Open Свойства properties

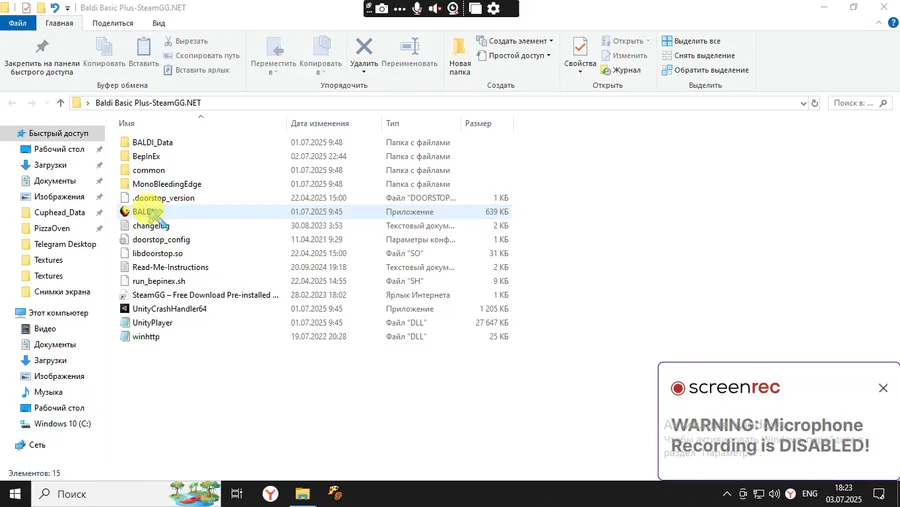pyautogui.click(x=580, y=55)
